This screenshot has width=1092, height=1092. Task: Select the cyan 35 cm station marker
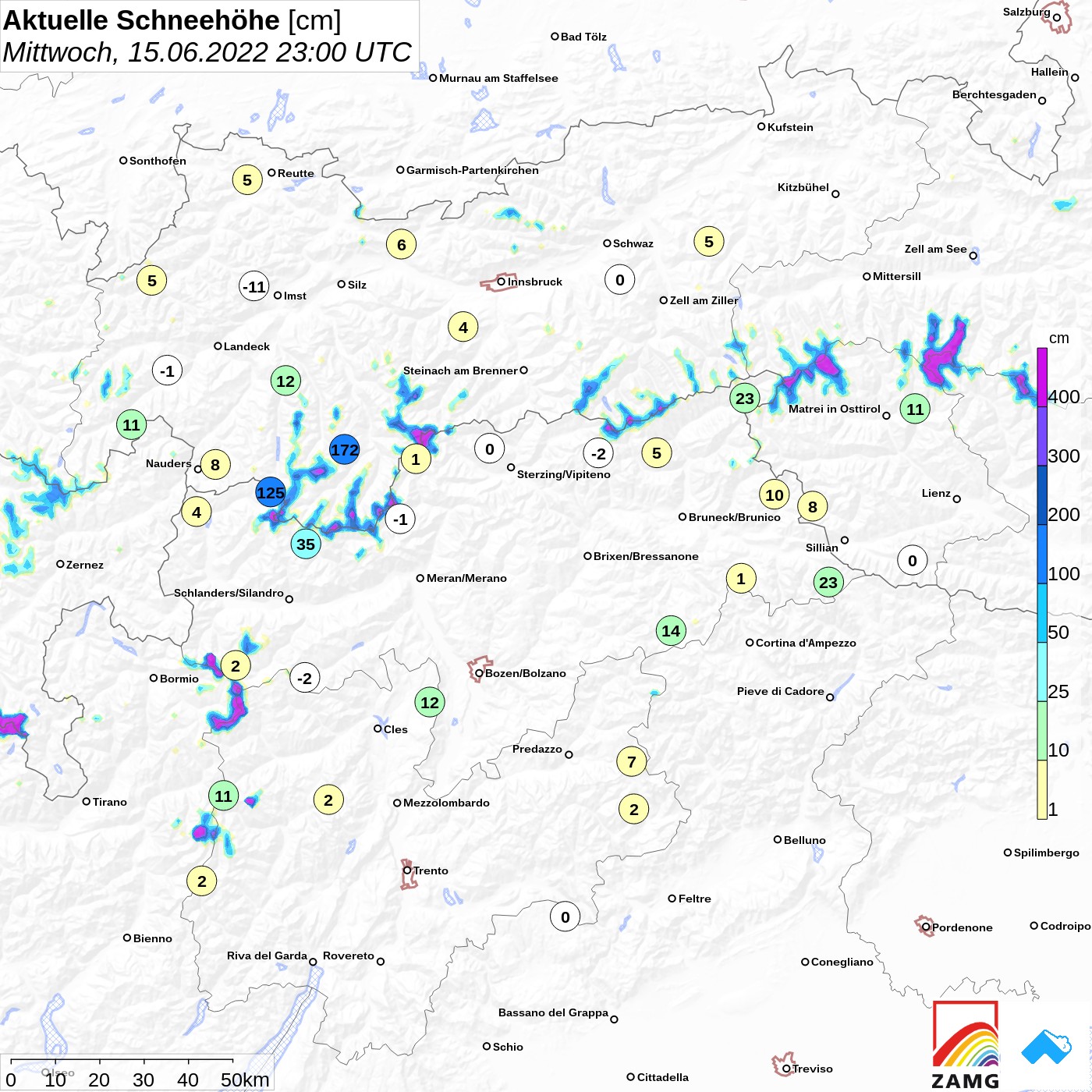tap(306, 544)
